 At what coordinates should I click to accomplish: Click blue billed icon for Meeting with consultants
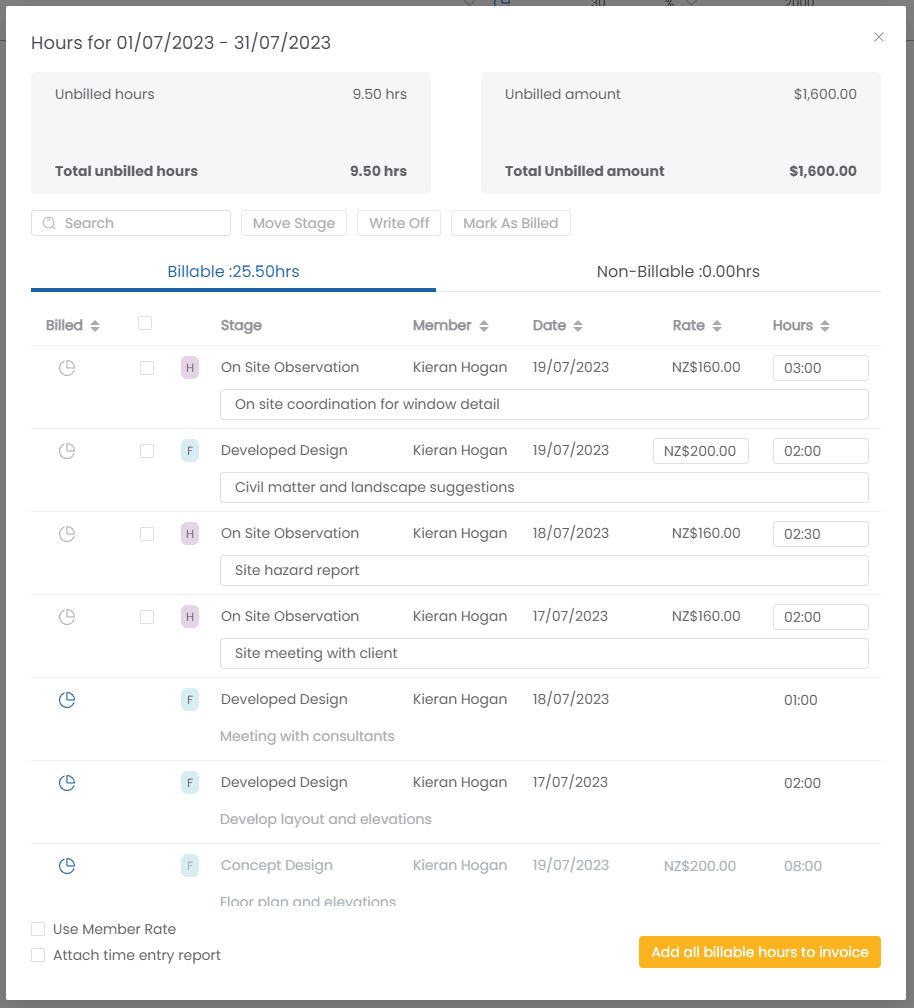67,700
